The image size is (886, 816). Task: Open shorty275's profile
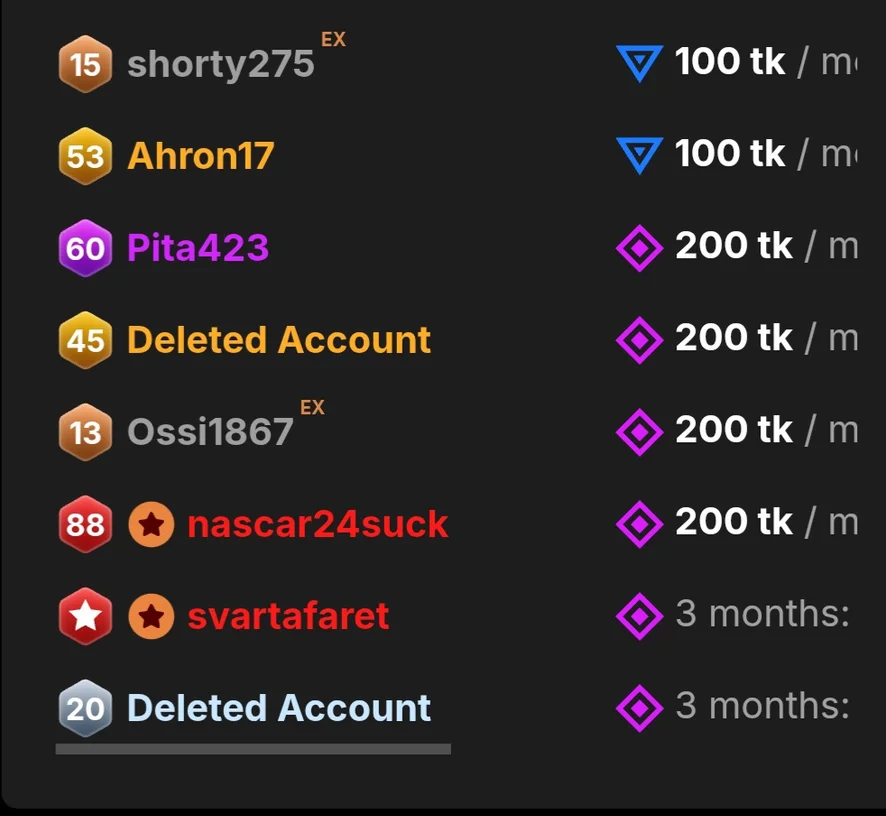click(220, 65)
